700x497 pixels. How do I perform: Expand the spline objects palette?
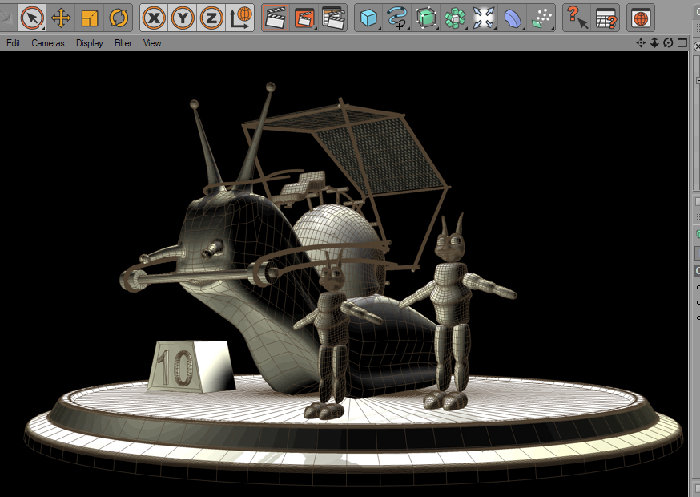pos(397,18)
